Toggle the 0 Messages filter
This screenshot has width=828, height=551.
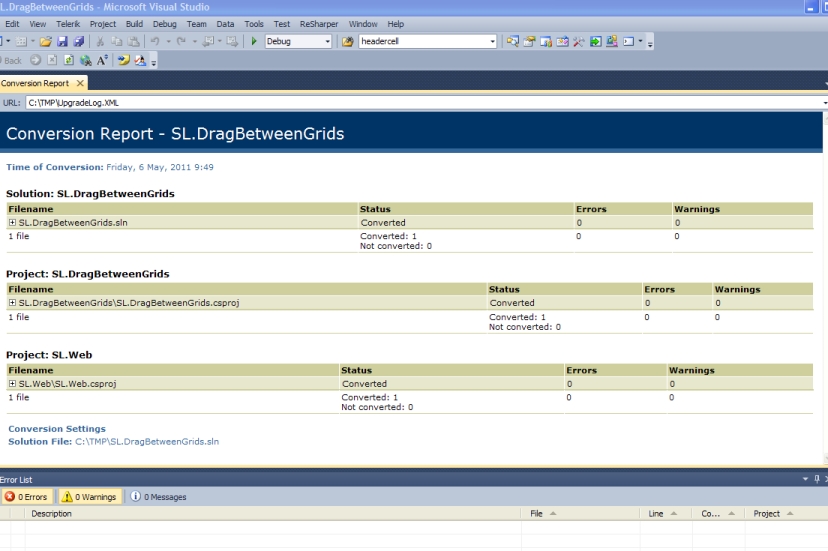[158, 497]
